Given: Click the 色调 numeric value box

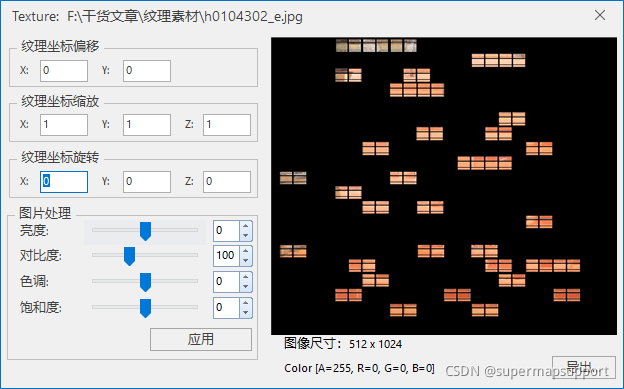Looking at the screenshot, I should coord(226,282).
